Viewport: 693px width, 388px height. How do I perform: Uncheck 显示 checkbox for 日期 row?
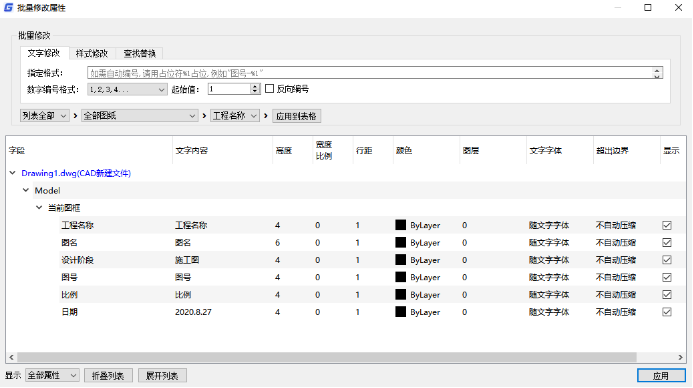[667, 312]
